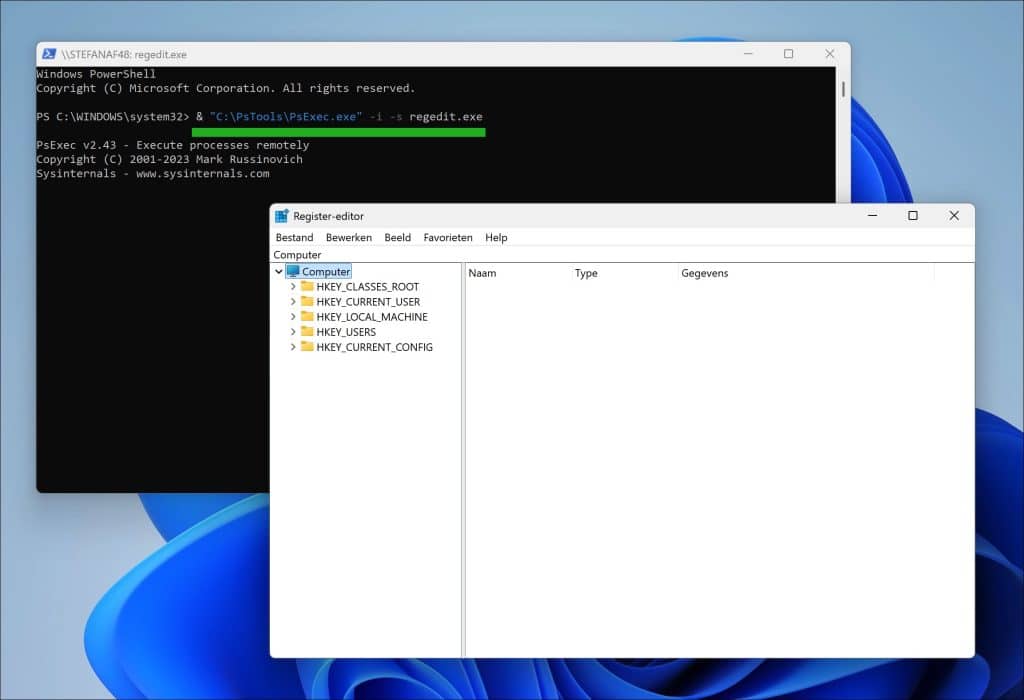Click the HKEY_CLASSES_ROOT folder icon

[308, 286]
